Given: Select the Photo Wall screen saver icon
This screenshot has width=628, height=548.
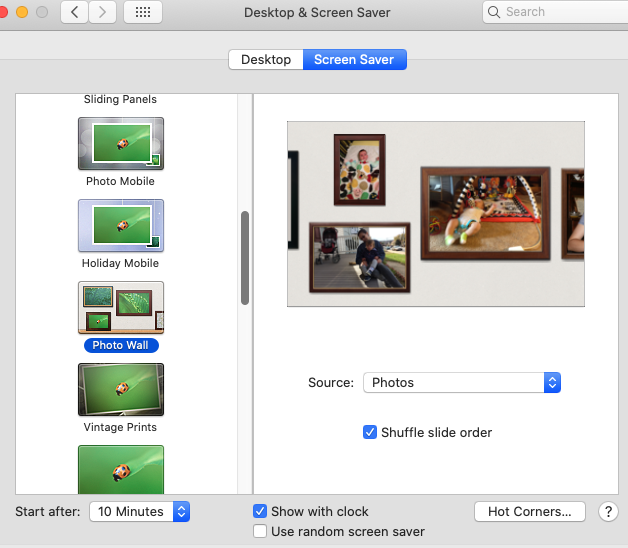Looking at the screenshot, I should coord(121,308).
